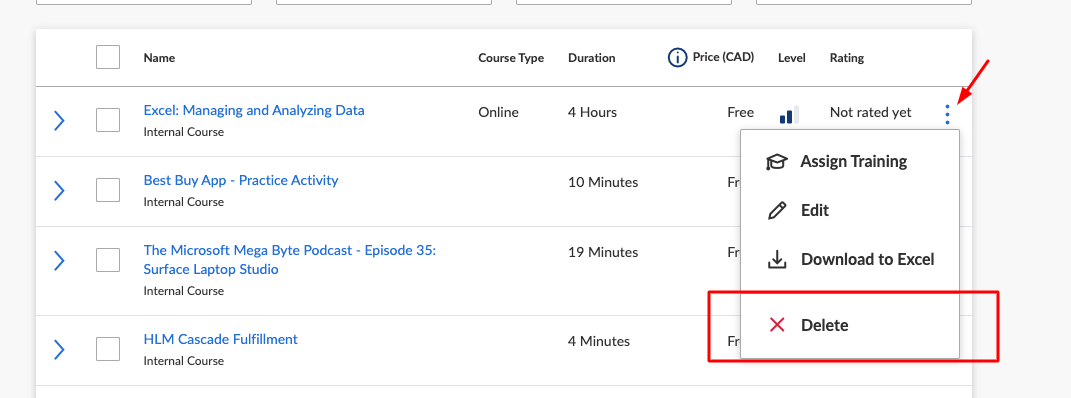The height and width of the screenshot is (398, 1071).
Task: Select the Microsoft Mega Byte Podcast row checkbox
Action: click(108, 259)
